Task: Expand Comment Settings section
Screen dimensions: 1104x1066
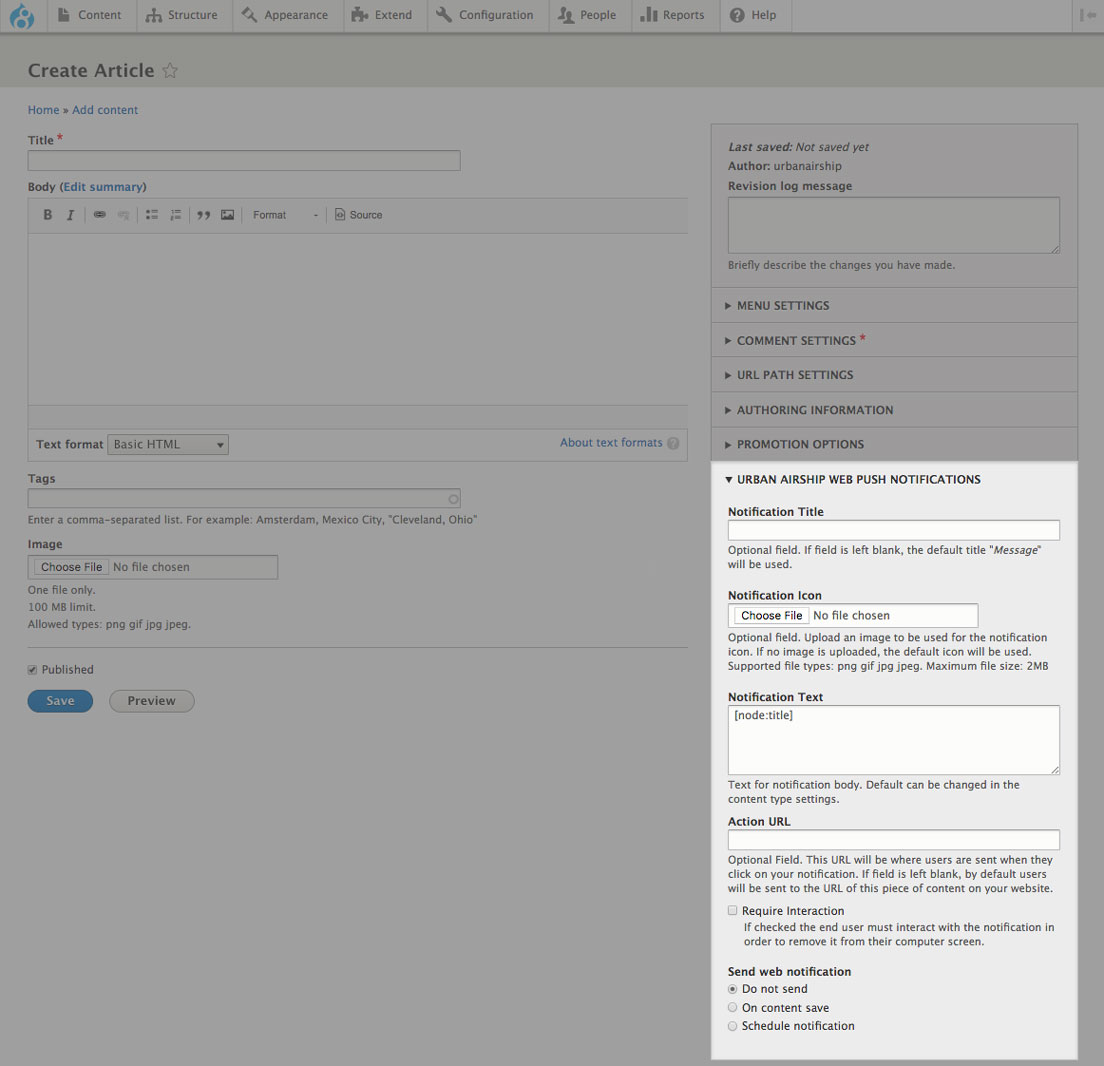Action: [x=894, y=340]
